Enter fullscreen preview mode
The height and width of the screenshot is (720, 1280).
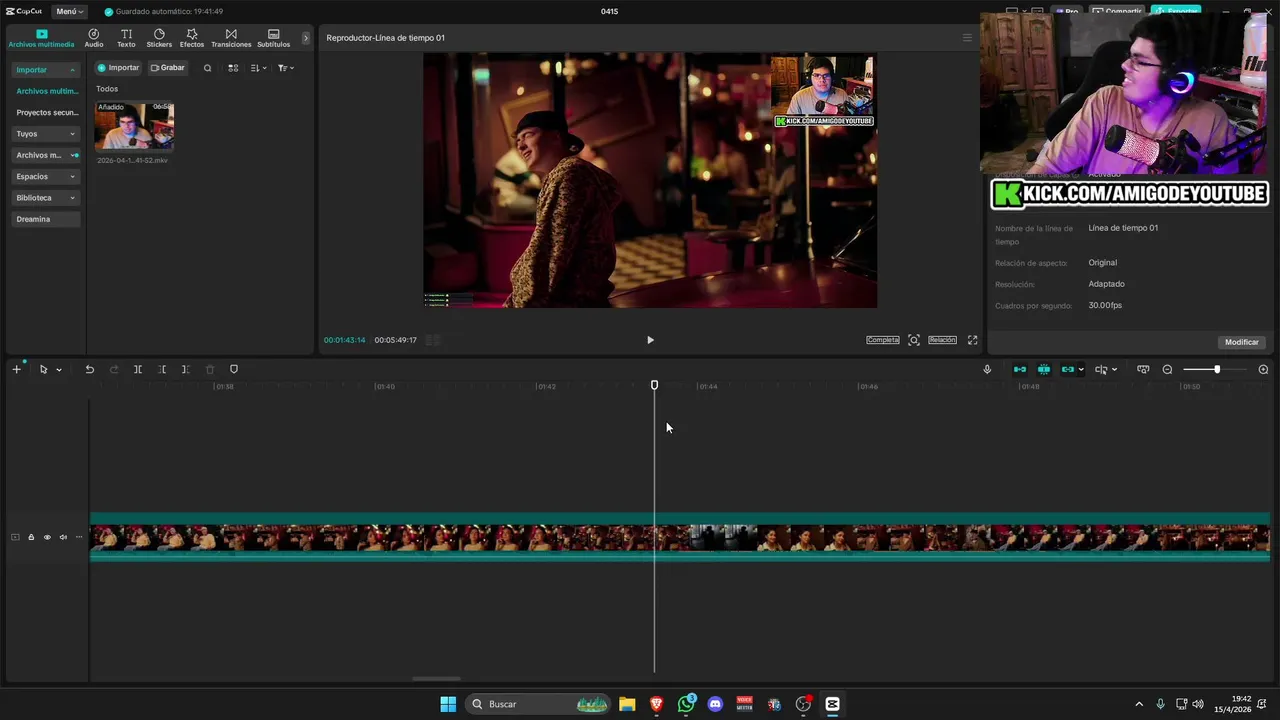pos(972,340)
